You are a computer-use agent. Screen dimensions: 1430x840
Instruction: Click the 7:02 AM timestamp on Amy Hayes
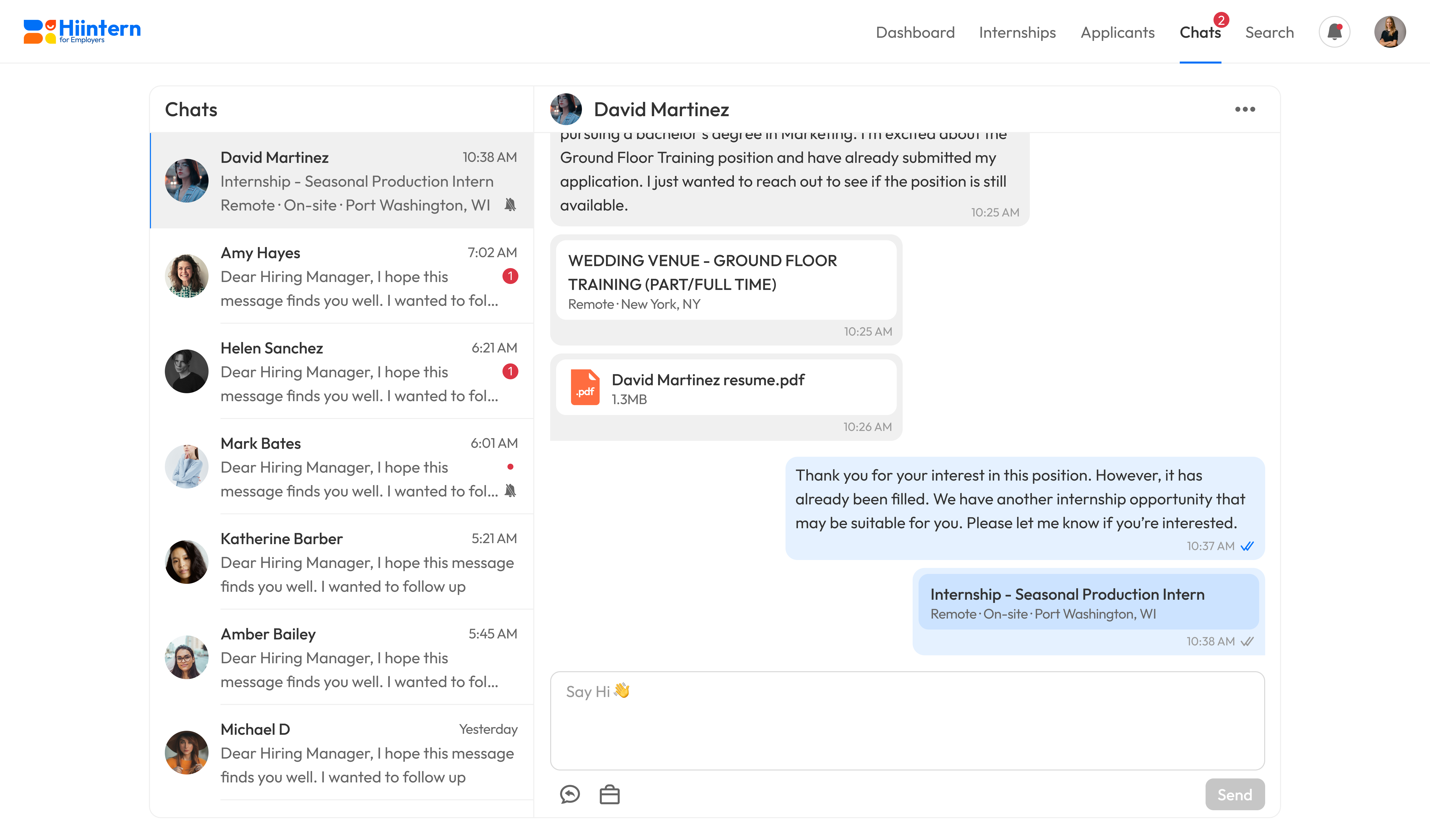[492, 252]
